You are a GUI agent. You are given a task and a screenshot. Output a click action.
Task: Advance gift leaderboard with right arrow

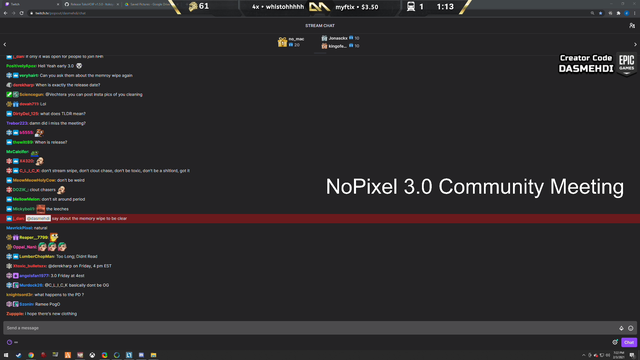[x=635, y=44]
